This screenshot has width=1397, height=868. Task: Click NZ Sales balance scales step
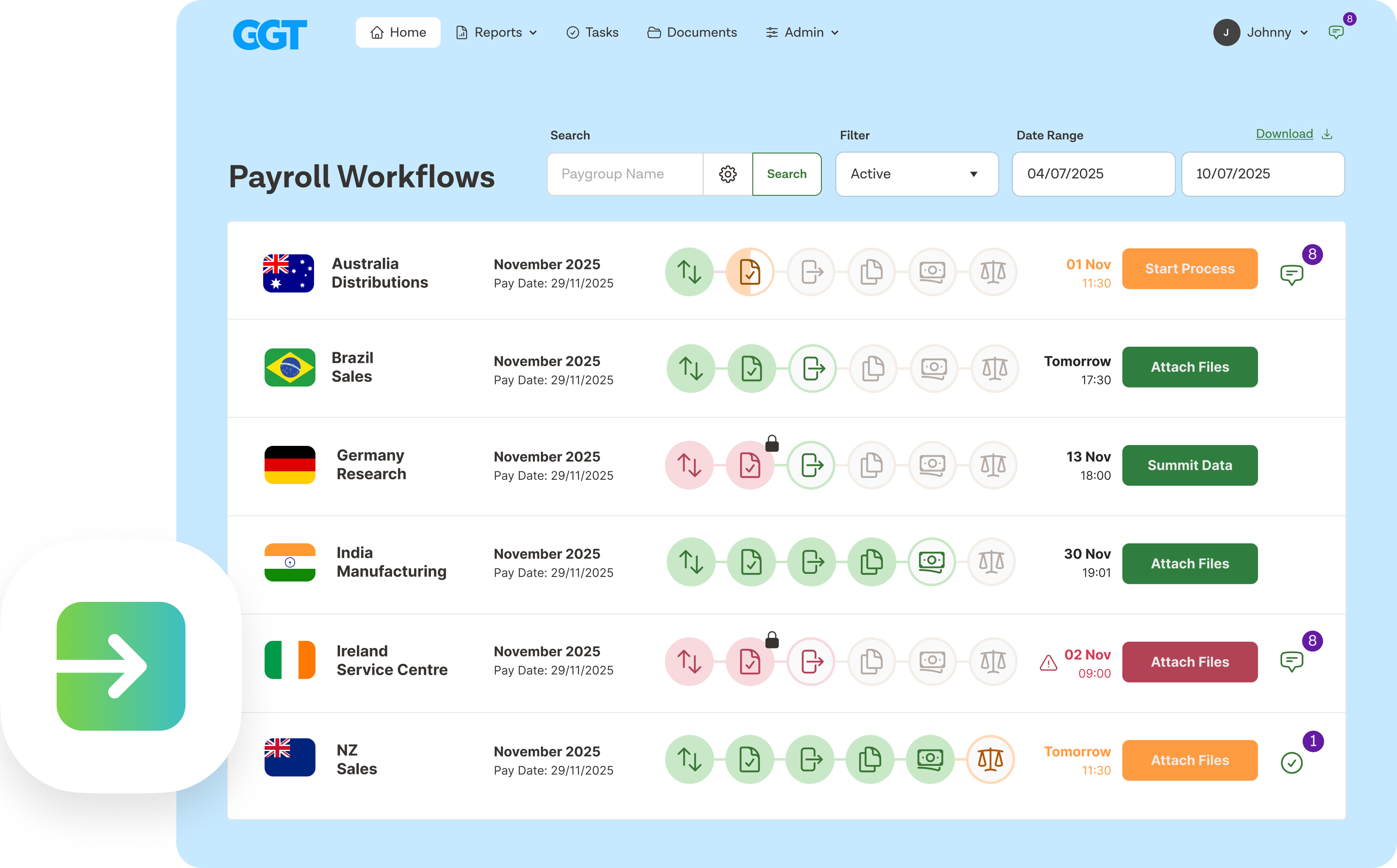[991, 759]
